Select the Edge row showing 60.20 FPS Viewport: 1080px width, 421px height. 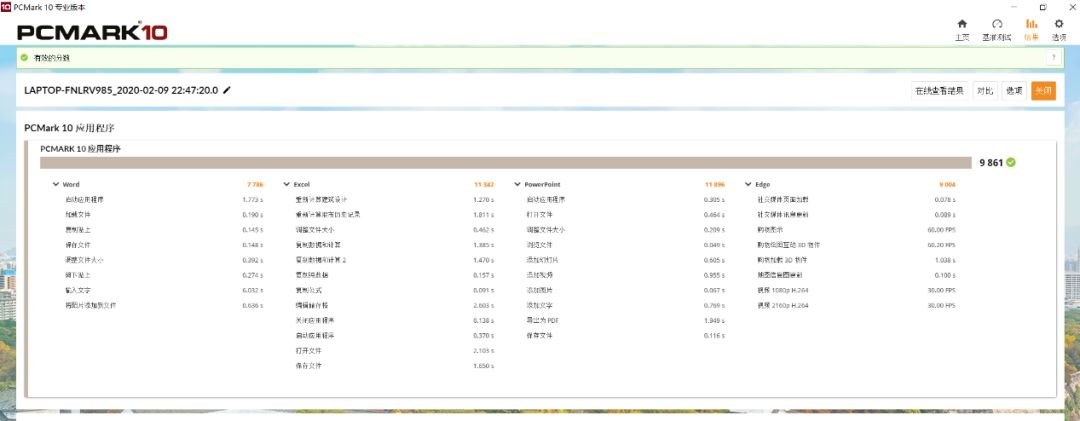856,245
